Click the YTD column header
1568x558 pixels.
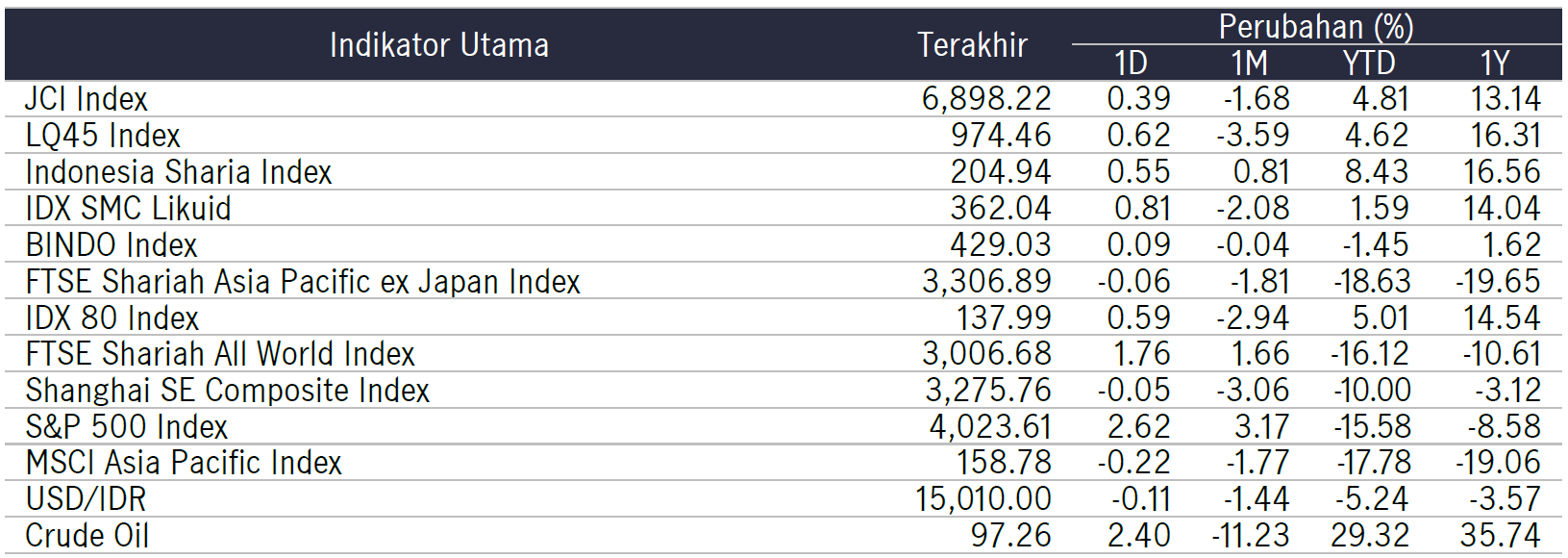(x=1369, y=63)
